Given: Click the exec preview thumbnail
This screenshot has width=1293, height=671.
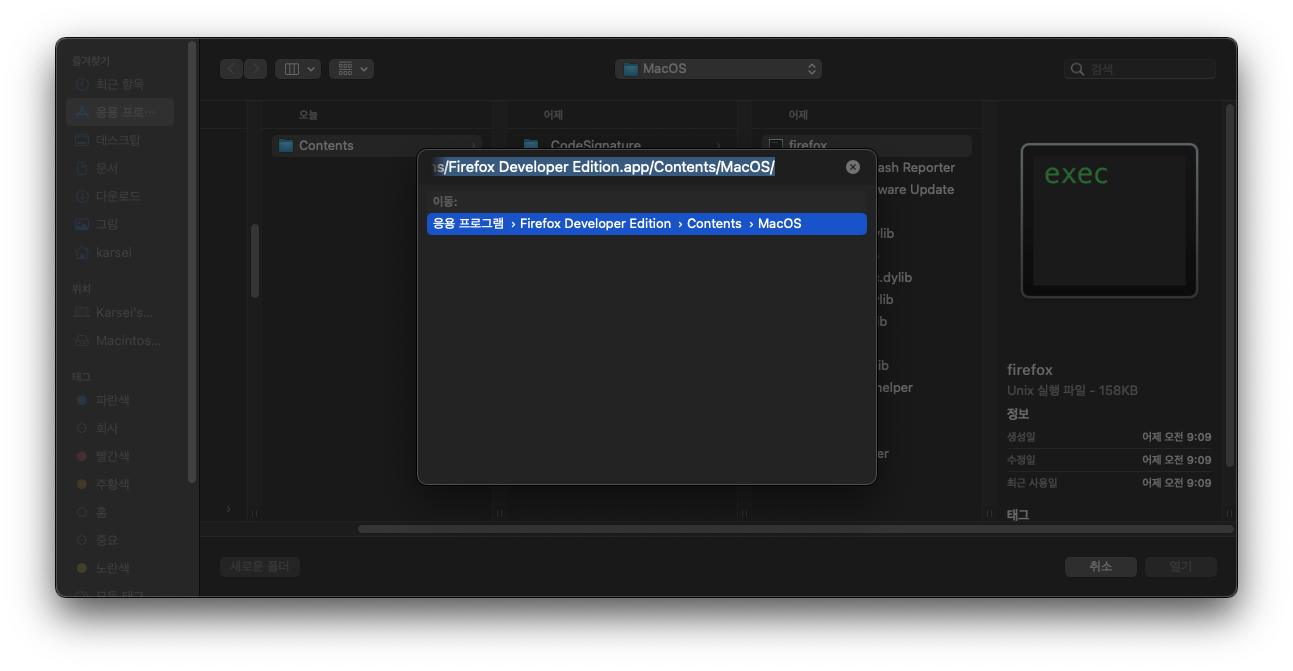Looking at the screenshot, I should [x=1109, y=220].
